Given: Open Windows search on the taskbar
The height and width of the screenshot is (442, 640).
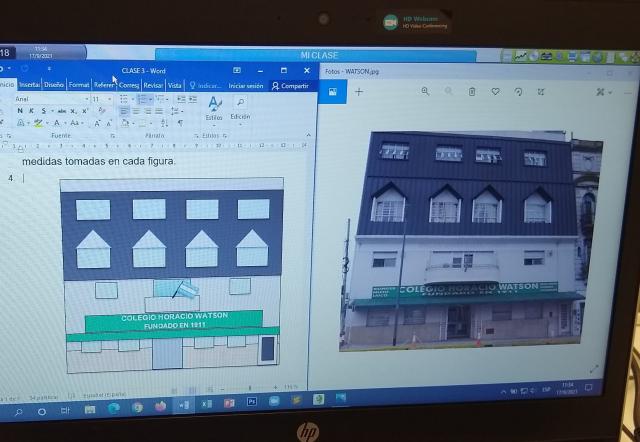Looking at the screenshot, I should 18,412.
